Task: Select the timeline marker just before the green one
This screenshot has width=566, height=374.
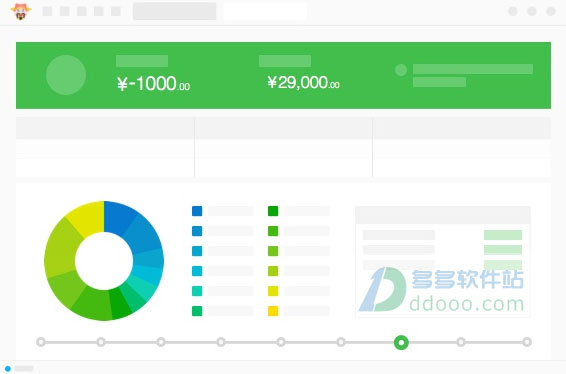Action: pos(341,342)
